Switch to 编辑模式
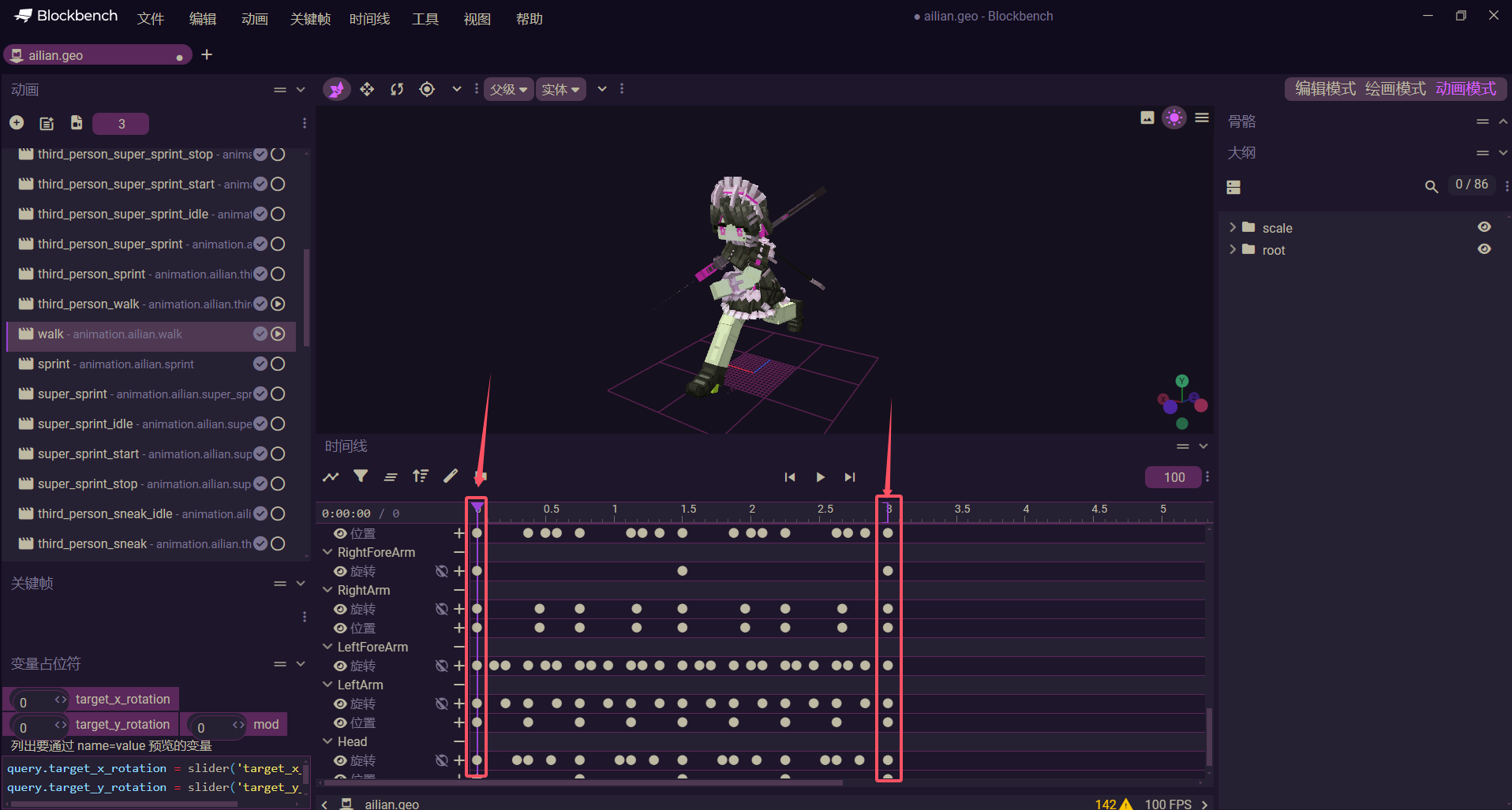Viewport: 1512px width, 810px height. click(x=1325, y=89)
